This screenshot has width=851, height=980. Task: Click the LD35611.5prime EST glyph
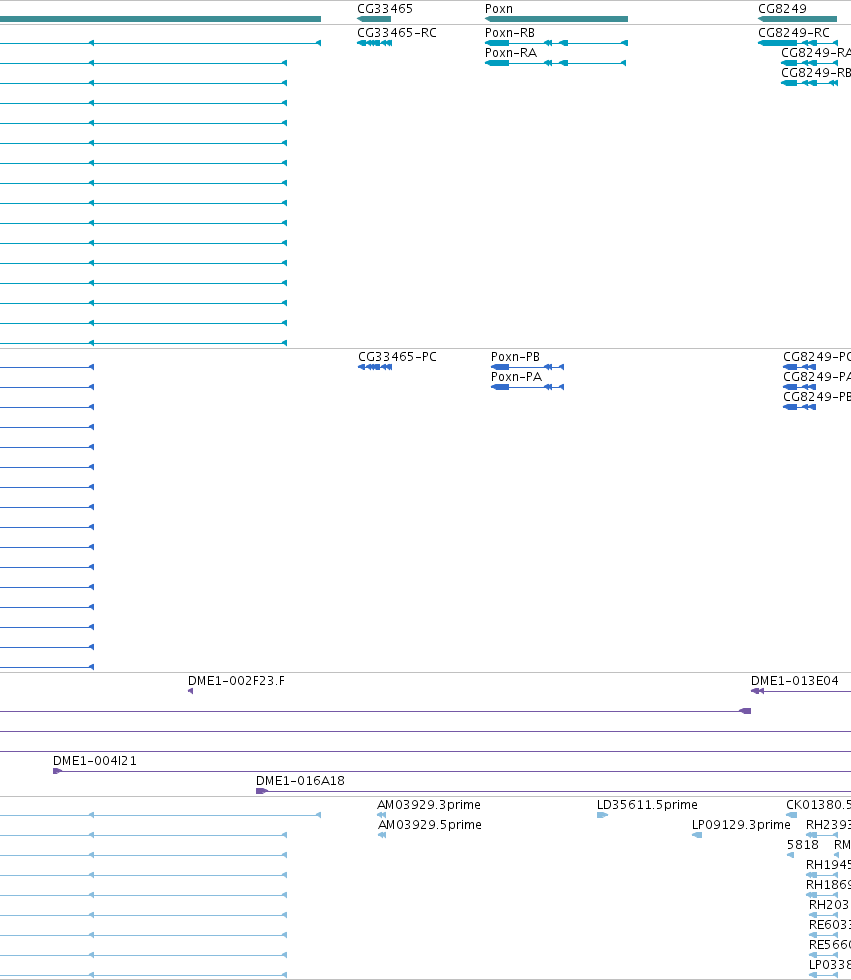tap(602, 815)
